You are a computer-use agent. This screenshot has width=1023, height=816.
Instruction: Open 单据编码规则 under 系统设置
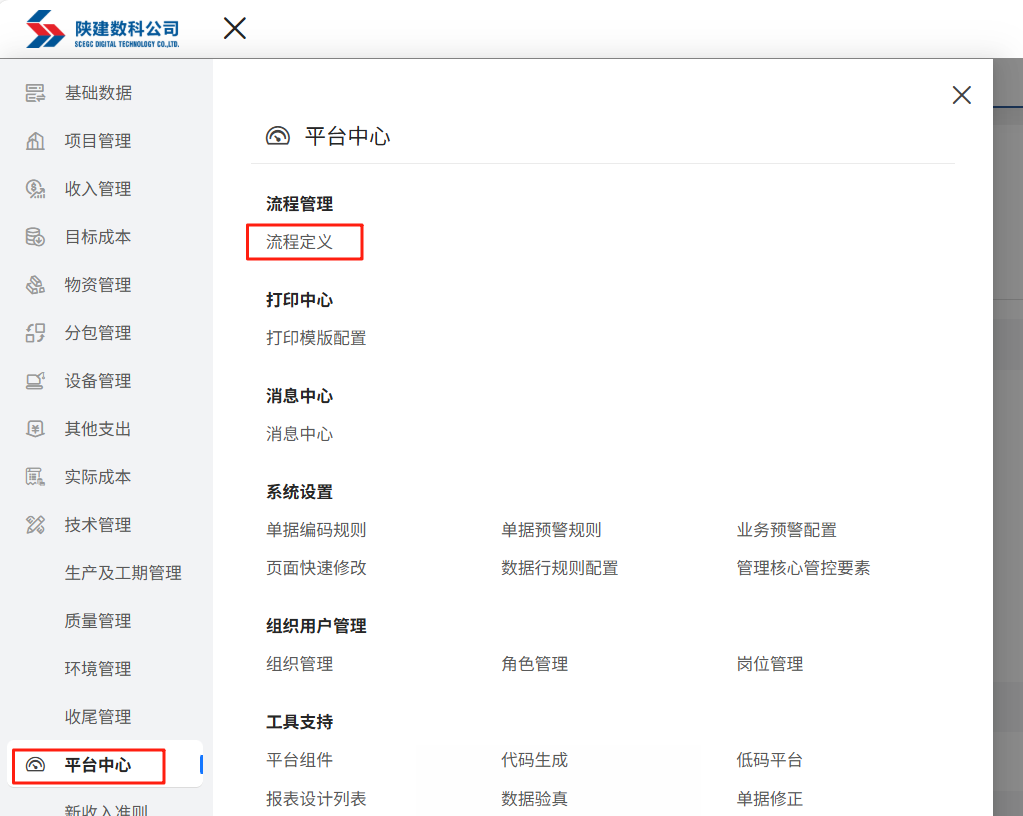click(316, 530)
